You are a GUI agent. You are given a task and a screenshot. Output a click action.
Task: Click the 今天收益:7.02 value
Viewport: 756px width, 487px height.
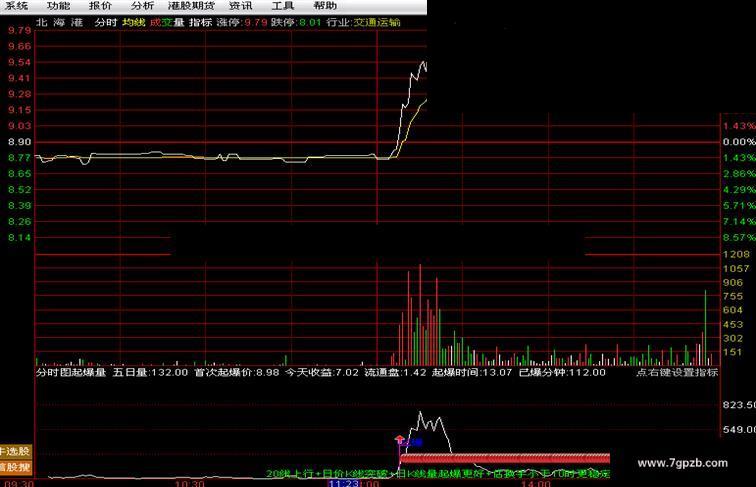tap(322, 372)
